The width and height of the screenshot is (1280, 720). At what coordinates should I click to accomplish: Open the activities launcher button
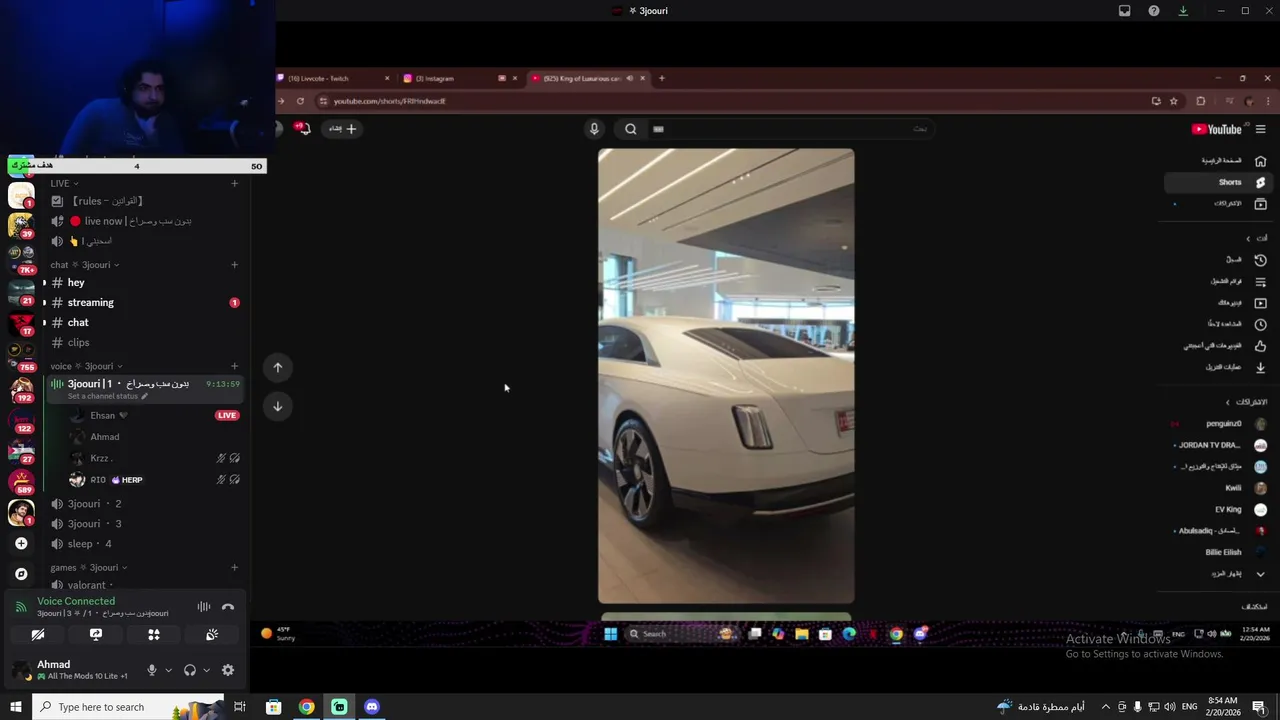[x=154, y=634]
